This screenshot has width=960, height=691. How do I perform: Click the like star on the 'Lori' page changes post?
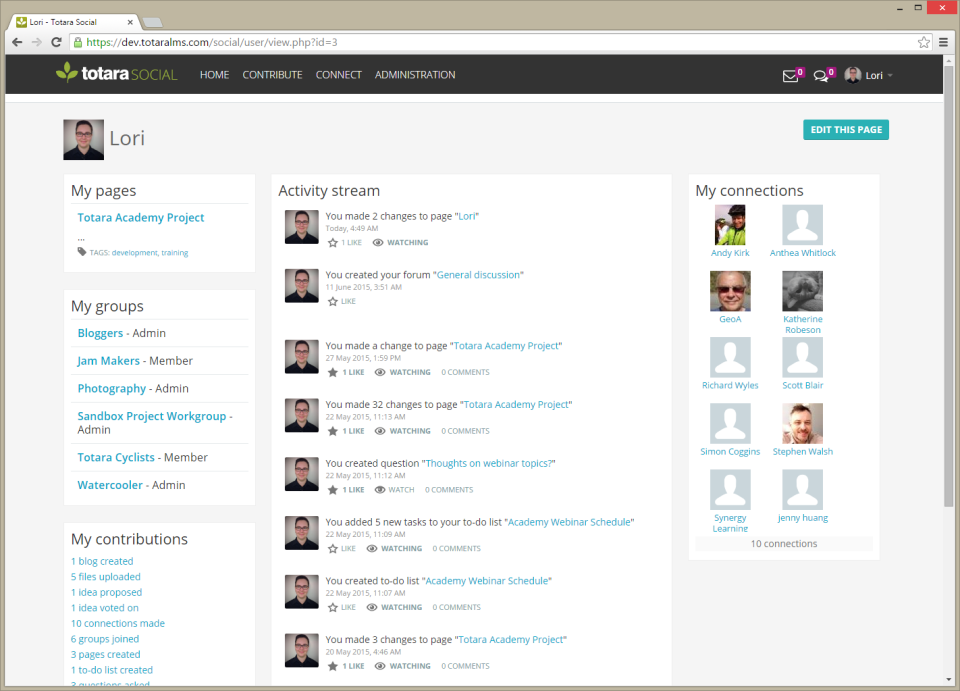point(333,242)
